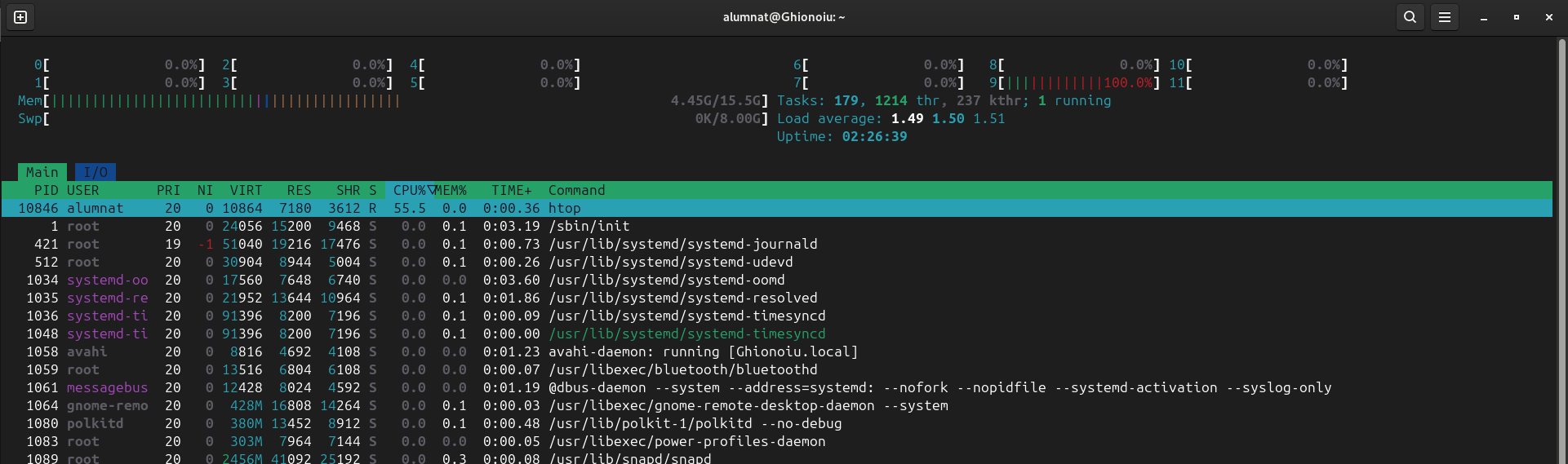1568x464 pixels.
Task: Close the terminal window
Action: click(1548, 17)
